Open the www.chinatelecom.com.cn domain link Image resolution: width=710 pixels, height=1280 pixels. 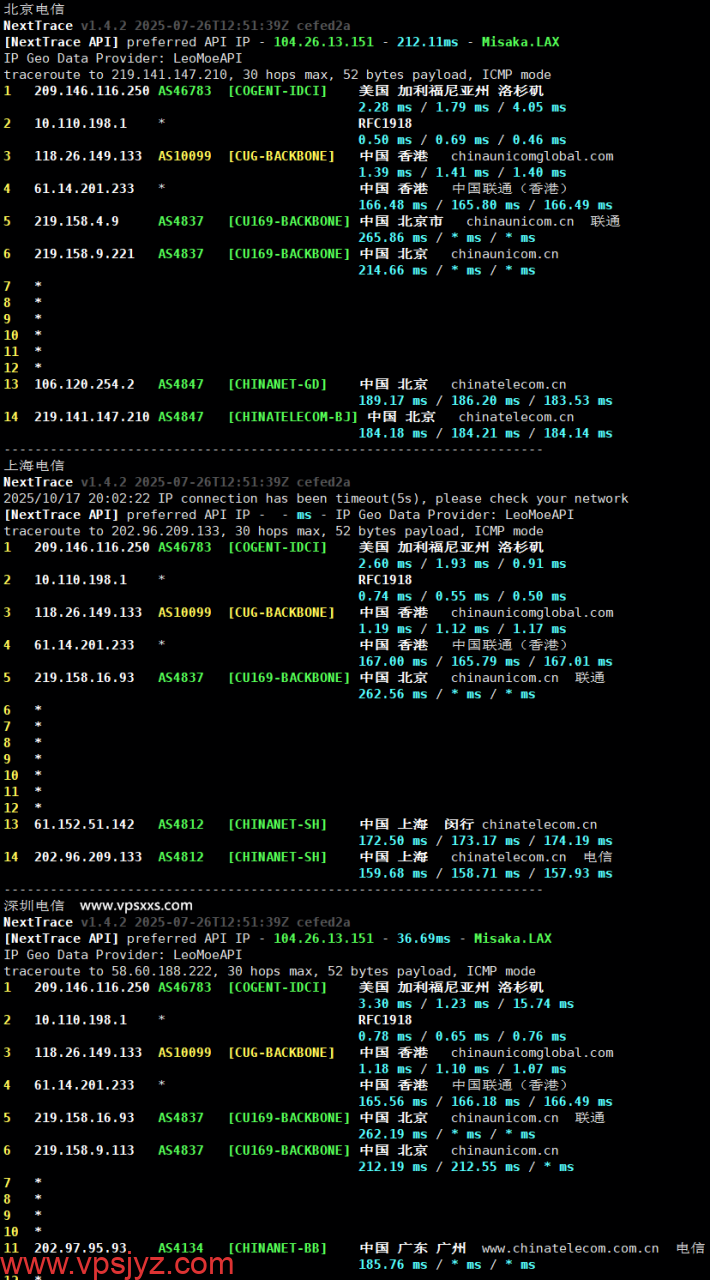[570, 1248]
